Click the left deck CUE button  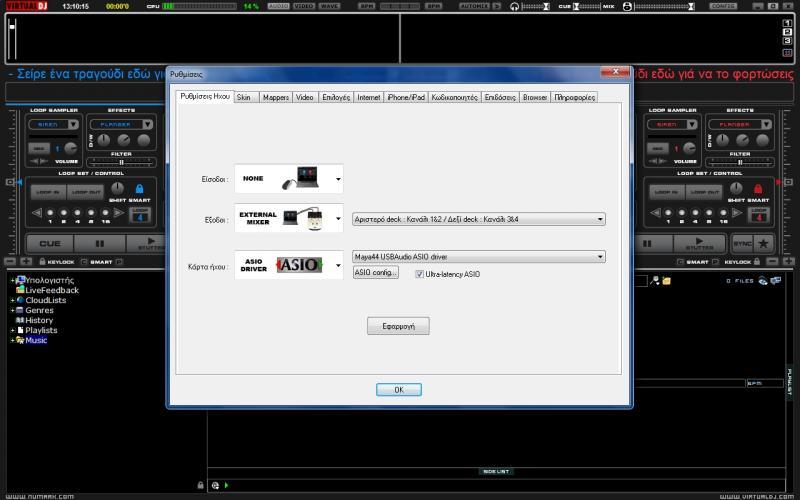50,244
